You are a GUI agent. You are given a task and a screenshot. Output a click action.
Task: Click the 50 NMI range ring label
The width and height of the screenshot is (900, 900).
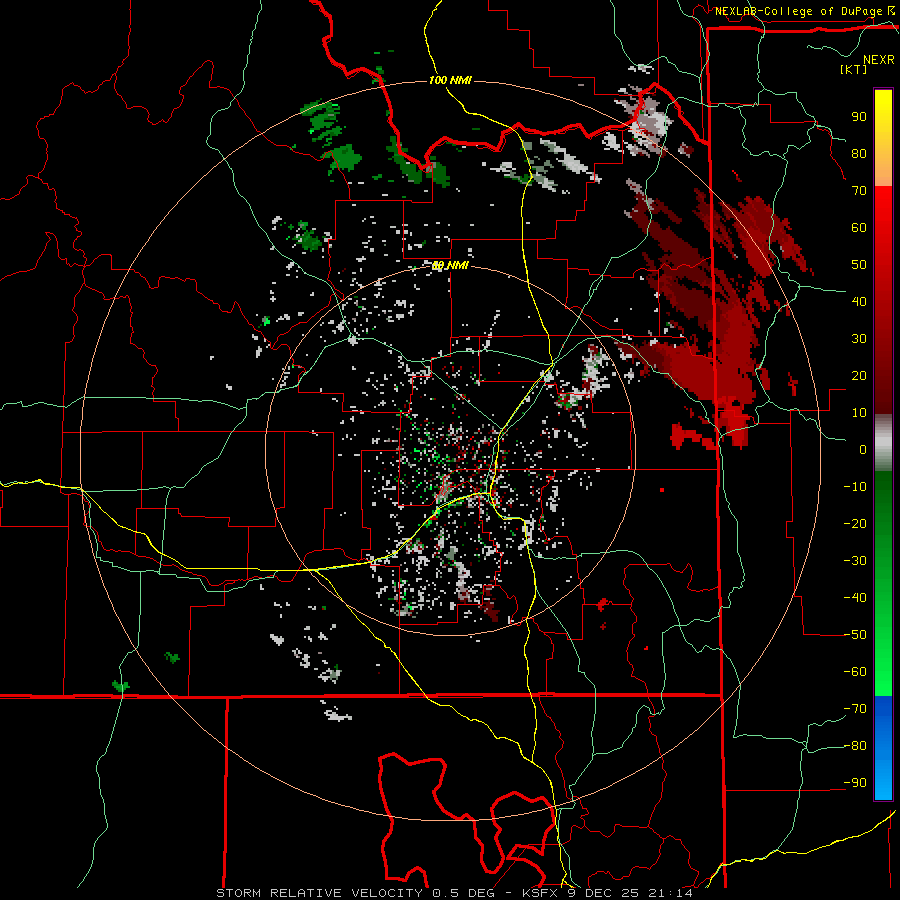point(450,265)
